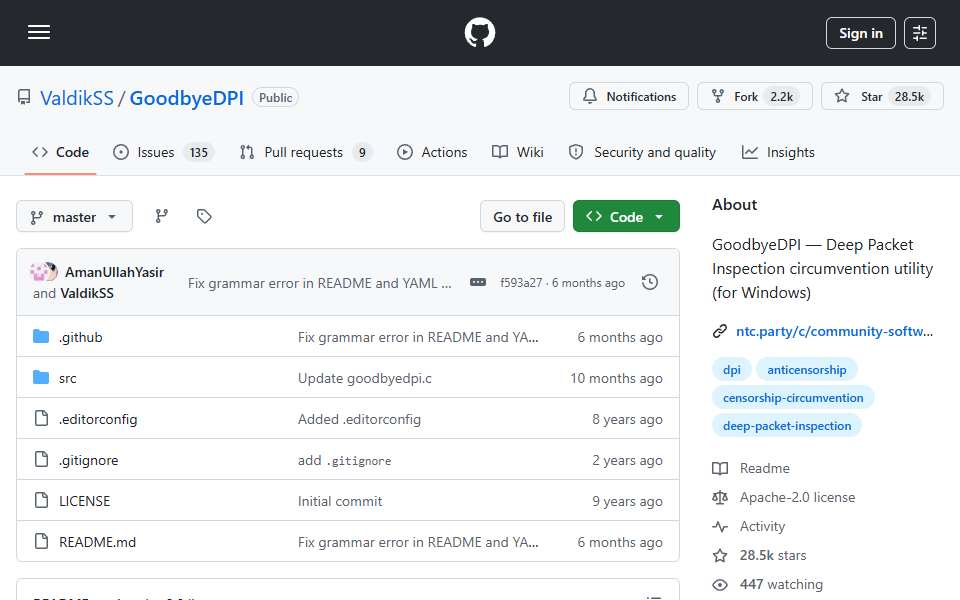Open the hamburger navigation menu
960x600 pixels.
pyautogui.click(x=39, y=32)
